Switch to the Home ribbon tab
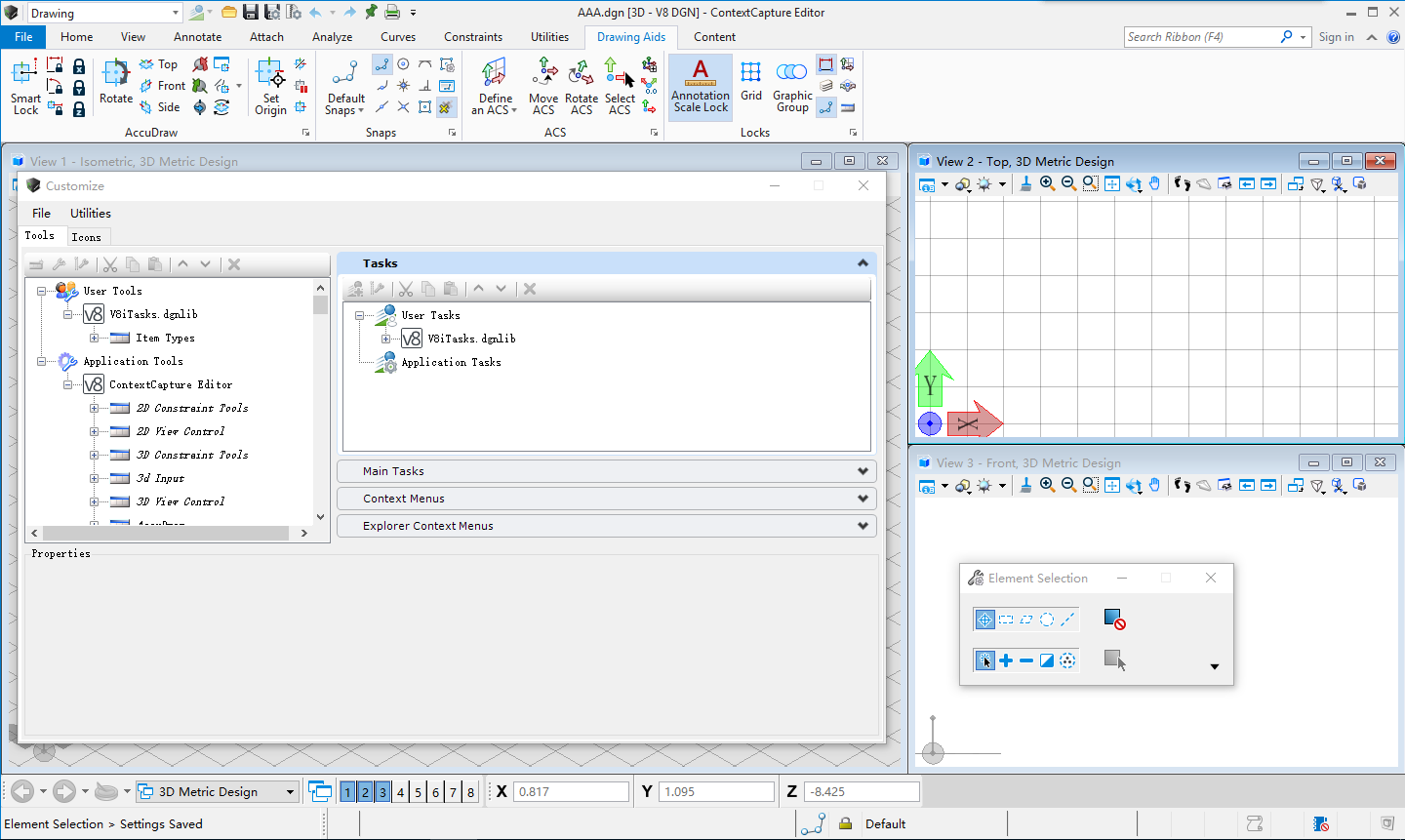Viewport: 1405px width, 840px height. pyautogui.click(x=77, y=37)
